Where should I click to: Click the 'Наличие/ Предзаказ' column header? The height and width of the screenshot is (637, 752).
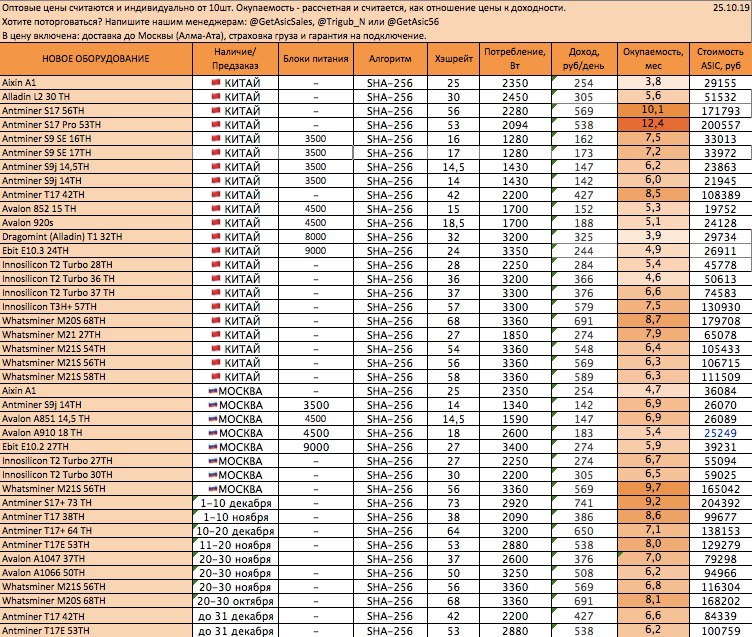pyautogui.click(x=235, y=59)
